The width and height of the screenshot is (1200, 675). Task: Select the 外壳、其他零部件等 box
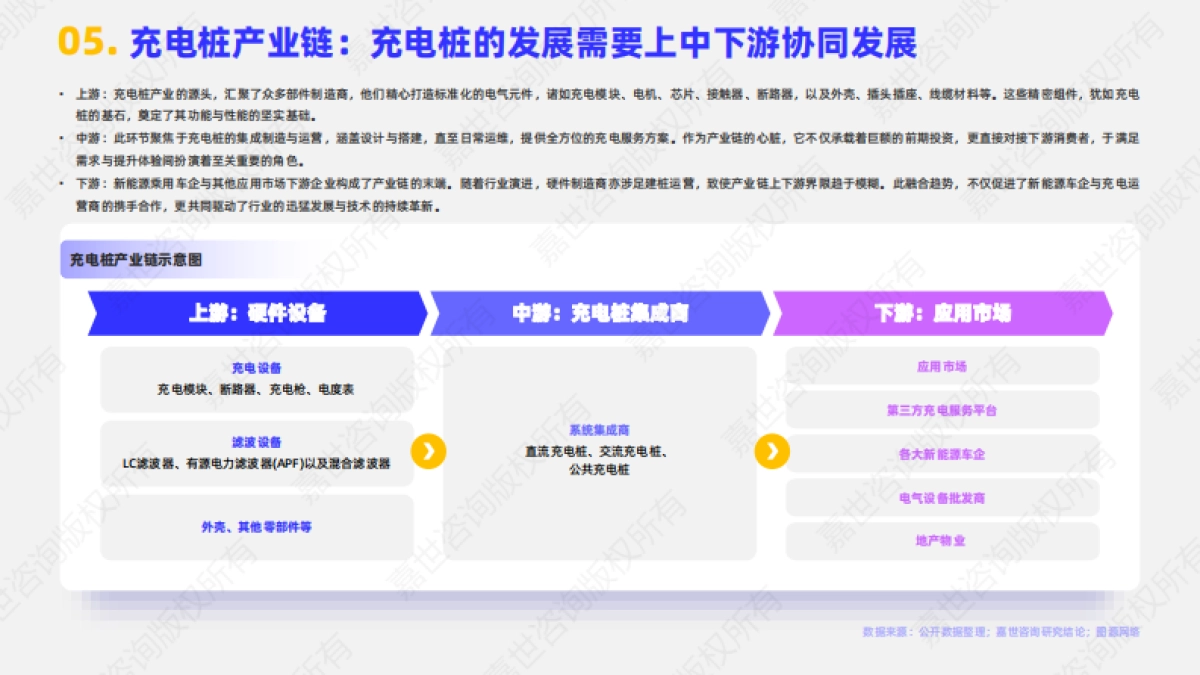[257, 526]
